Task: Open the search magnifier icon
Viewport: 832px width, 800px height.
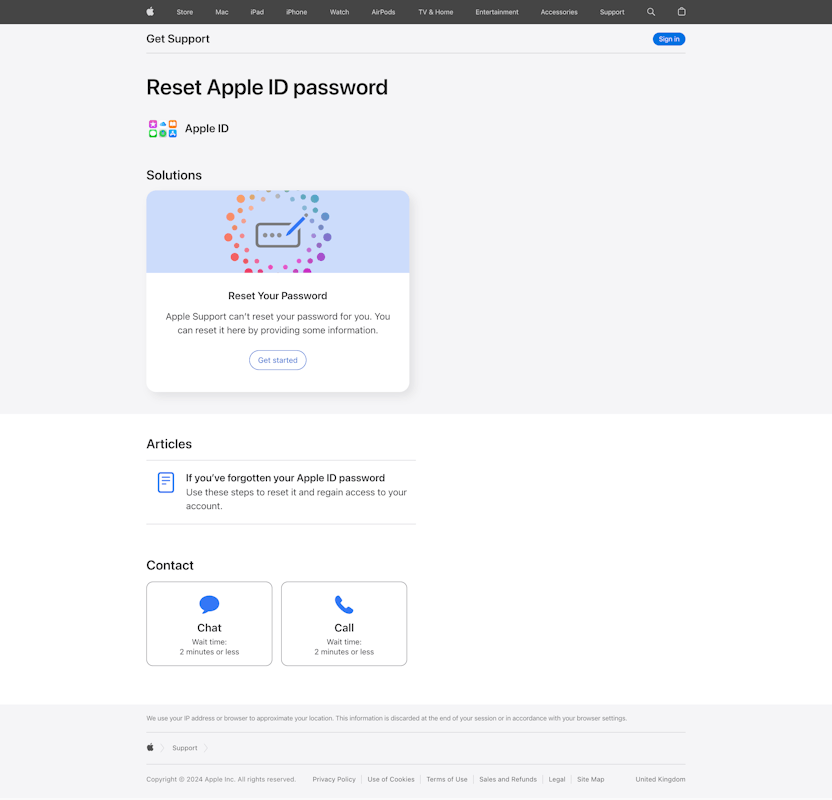Action: tap(651, 12)
